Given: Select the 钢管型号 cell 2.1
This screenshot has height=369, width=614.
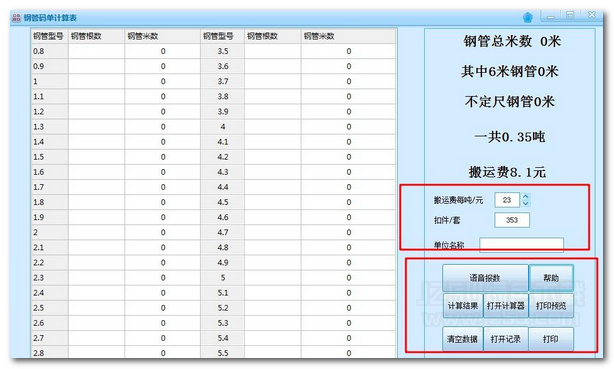Looking at the screenshot, I should pyautogui.click(x=49, y=248).
